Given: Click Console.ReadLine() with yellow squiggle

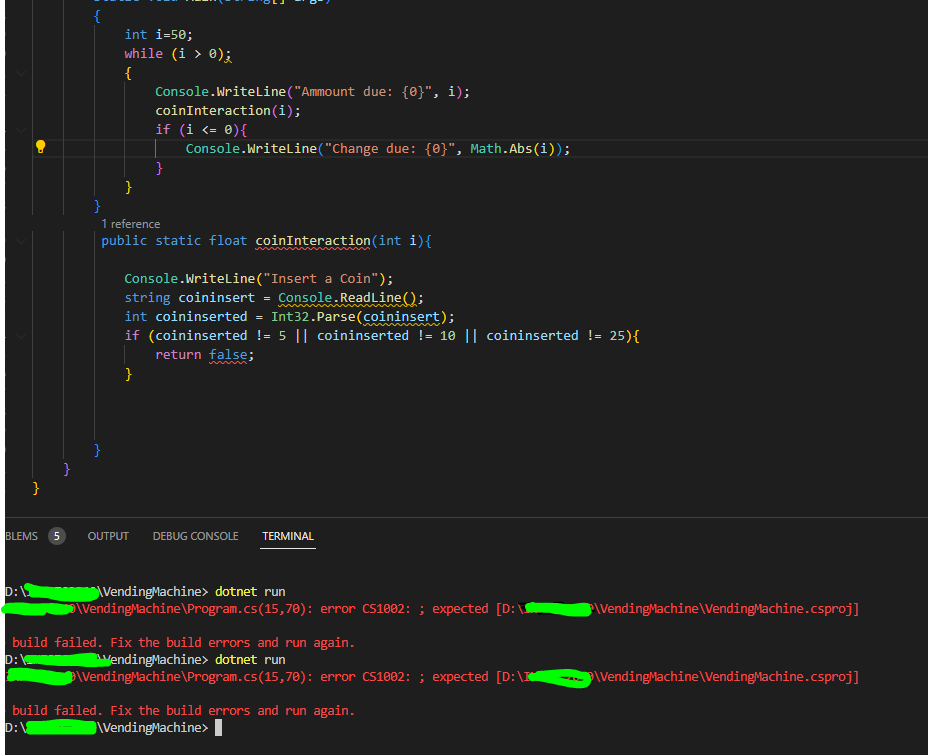Looking at the screenshot, I should tap(347, 298).
